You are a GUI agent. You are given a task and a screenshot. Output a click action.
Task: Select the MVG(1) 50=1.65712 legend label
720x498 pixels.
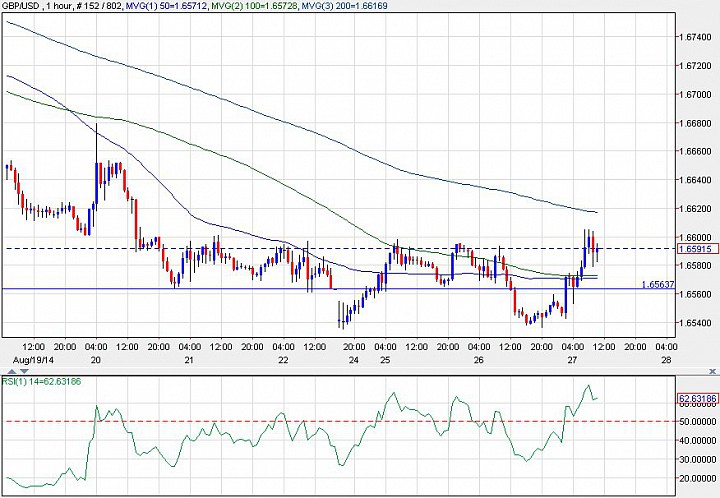(167, 6)
